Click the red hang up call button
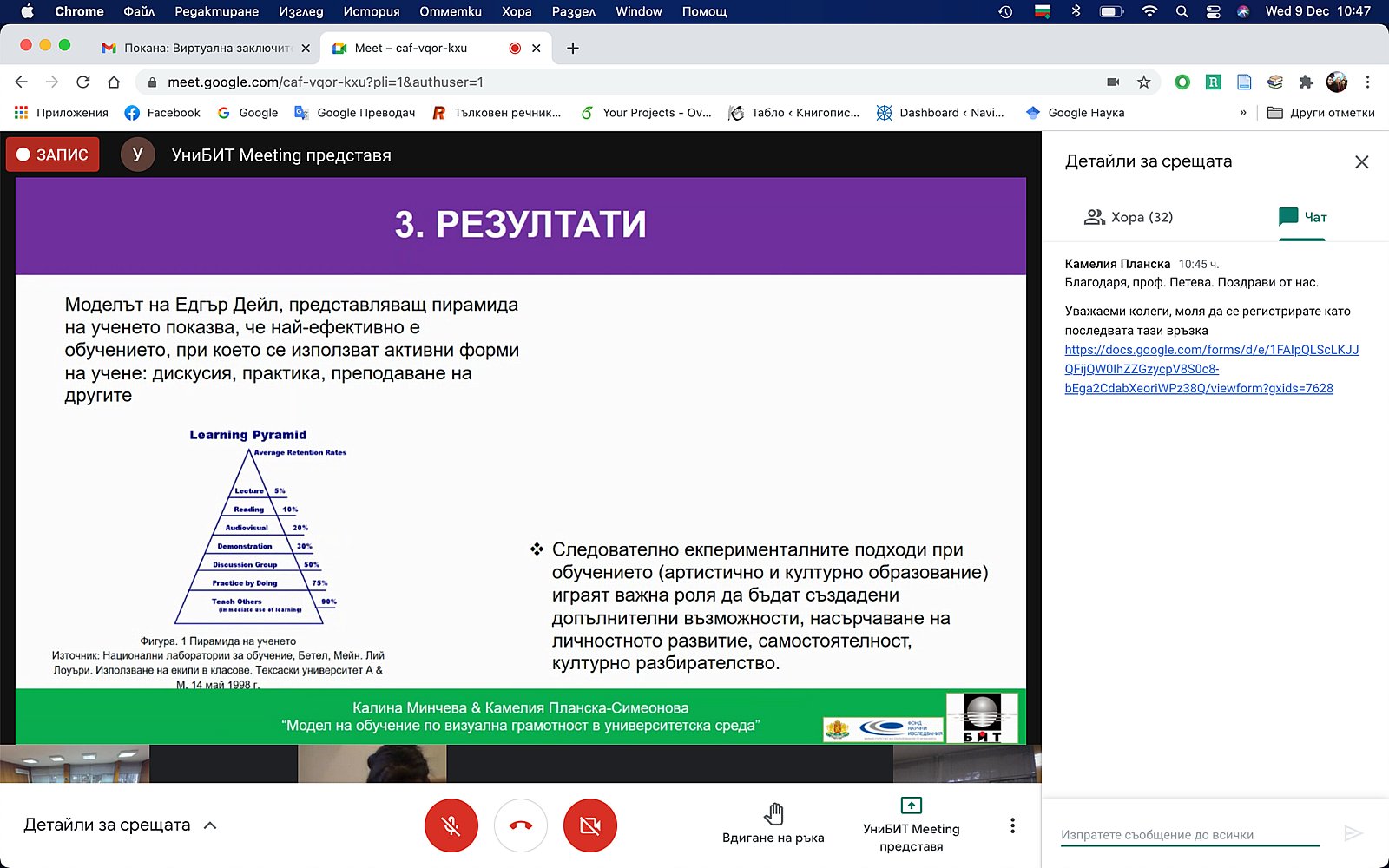 520,825
